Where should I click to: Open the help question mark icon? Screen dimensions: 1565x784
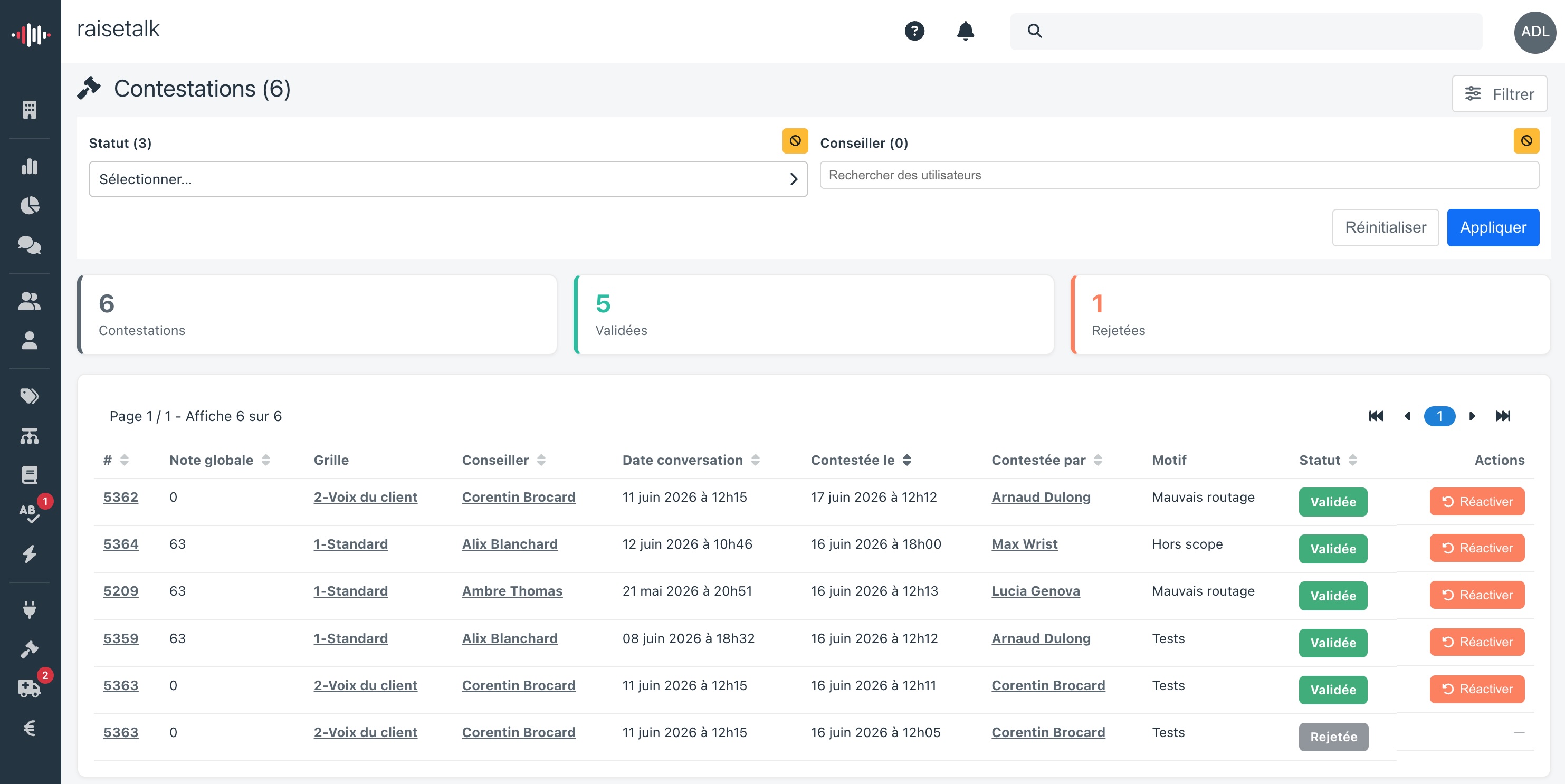[914, 31]
